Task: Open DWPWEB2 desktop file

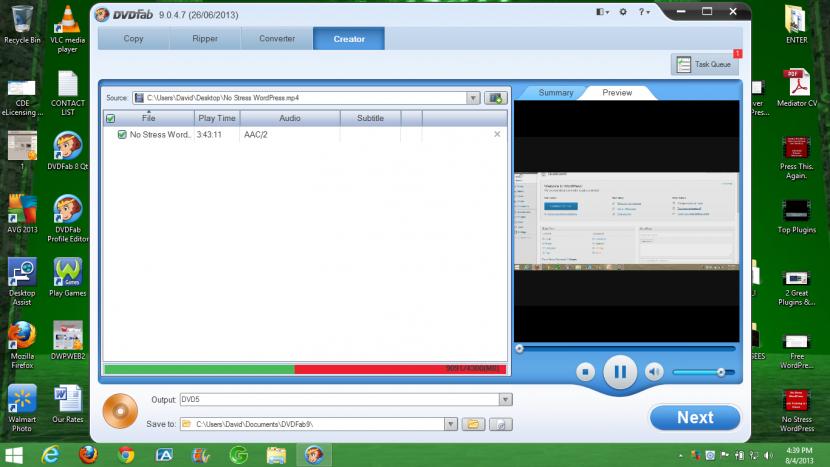Action: coord(68,340)
